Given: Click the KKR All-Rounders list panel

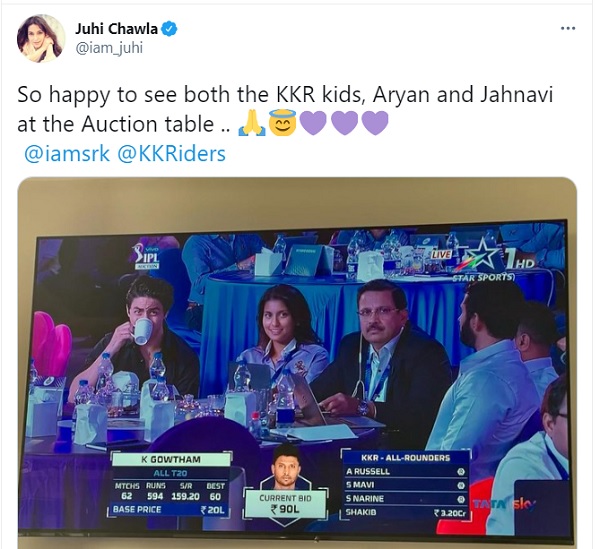Looking at the screenshot, I should pyautogui.click(x=406, y=484).
